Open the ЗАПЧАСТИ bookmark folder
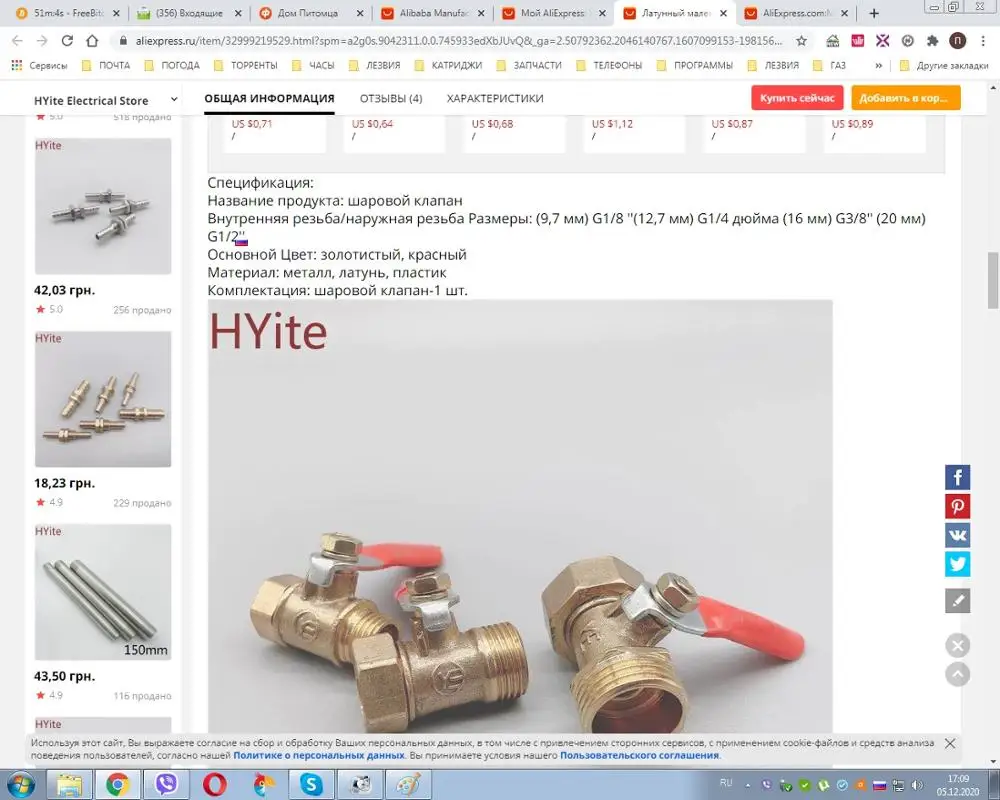This screenshot has width=1000, height=800. click(x=529, y=65)
